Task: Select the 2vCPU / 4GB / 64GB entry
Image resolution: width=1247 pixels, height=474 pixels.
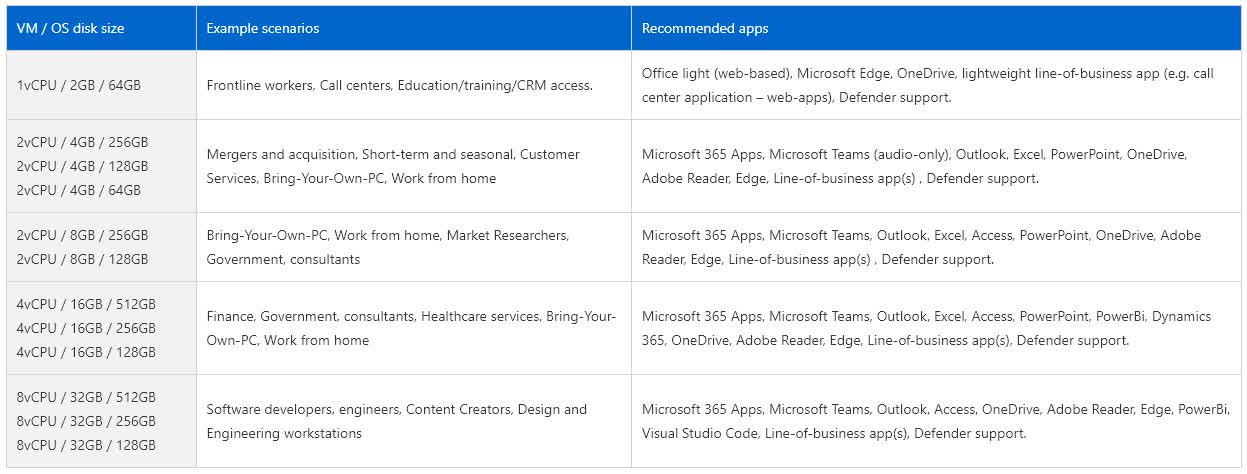Action: [79, 190]
